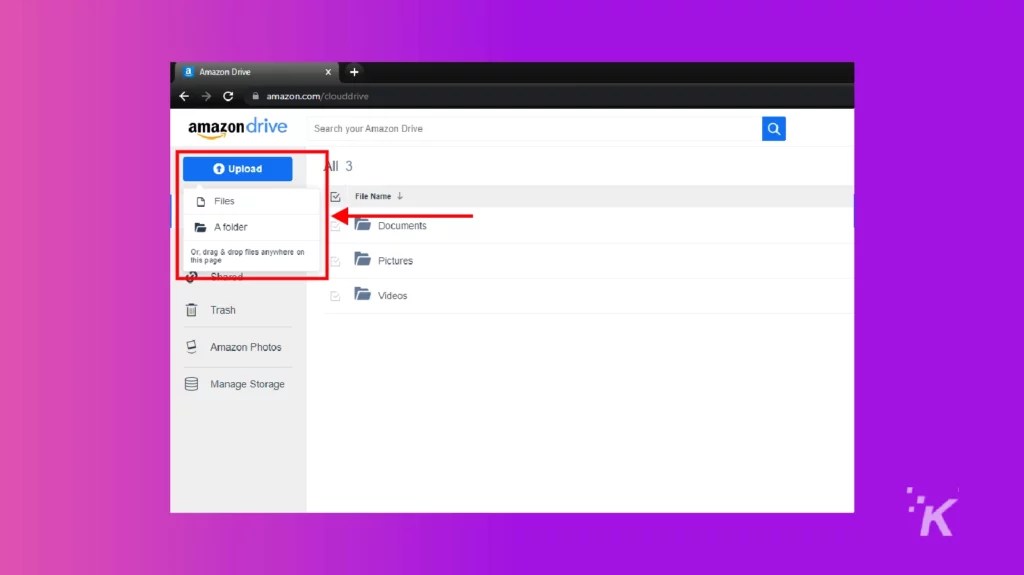Click the Pictures folder icon
Screen dimensions: 1024x575
pyautogui.click(x=362, y=259)
